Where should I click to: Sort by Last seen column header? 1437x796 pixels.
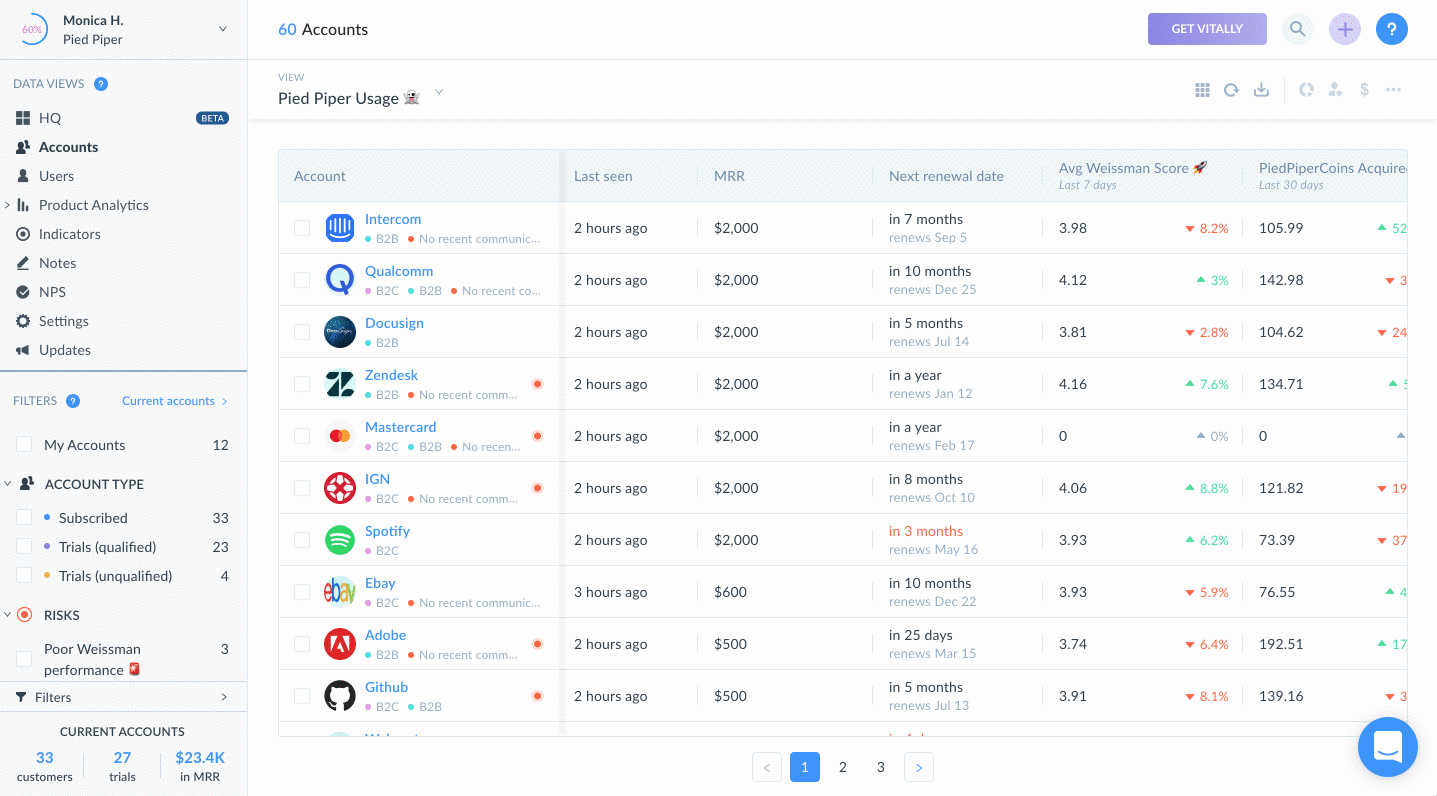pos(603,176)
